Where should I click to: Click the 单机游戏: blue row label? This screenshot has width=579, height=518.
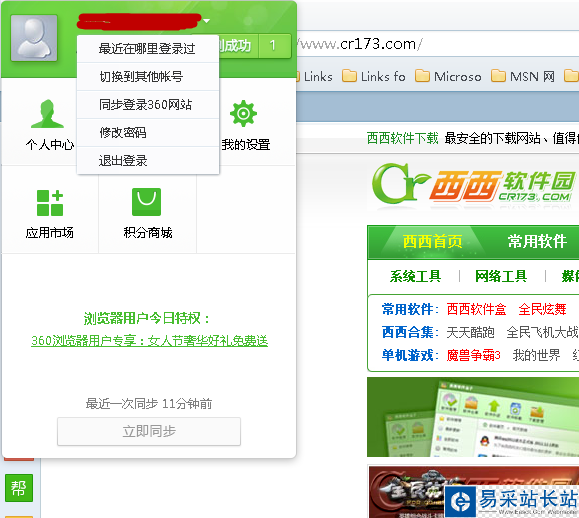coord(410,356)
